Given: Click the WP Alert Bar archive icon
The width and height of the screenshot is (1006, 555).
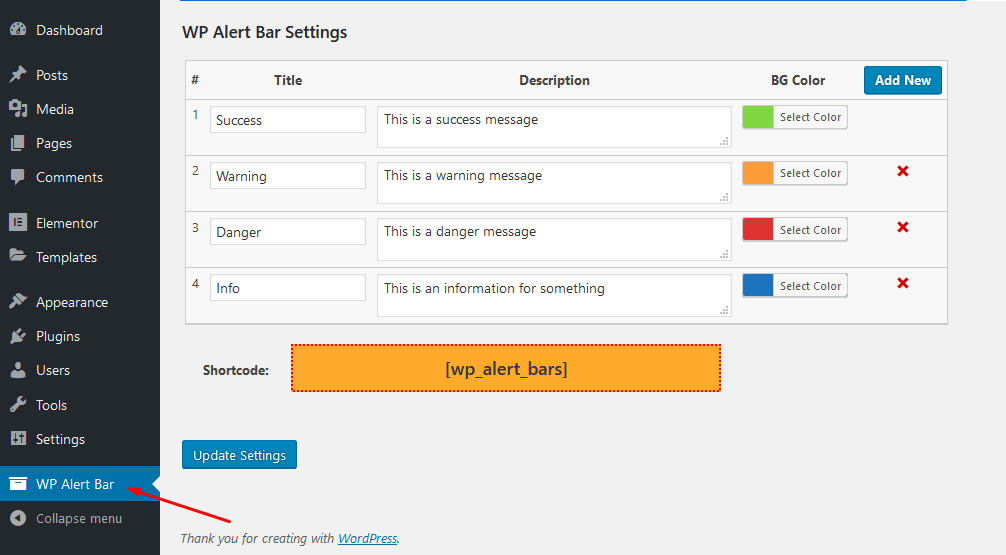Looking at the screenshot, I should [18, 483].
